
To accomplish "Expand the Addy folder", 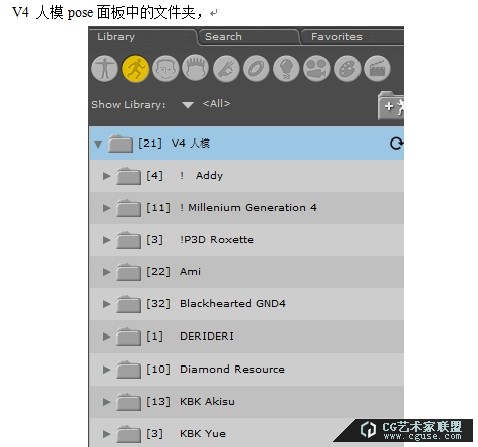I will point(106,176).
